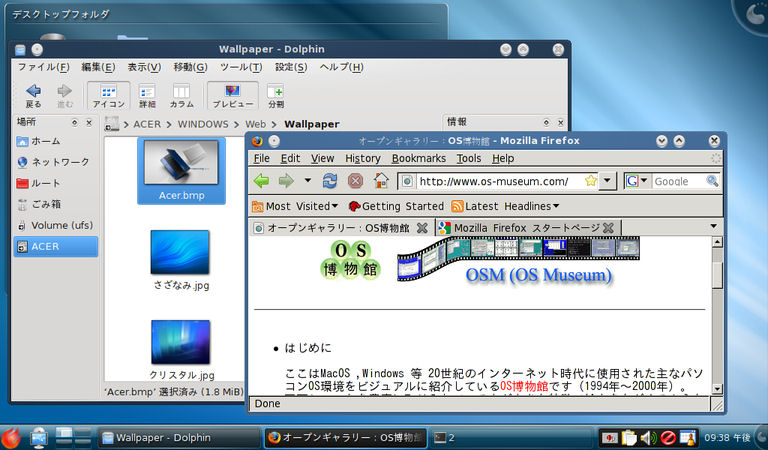The width and height of the screenshot is (768, 450).
Task: Reload the page in Firefox
Action: click(x=330, y=181)
